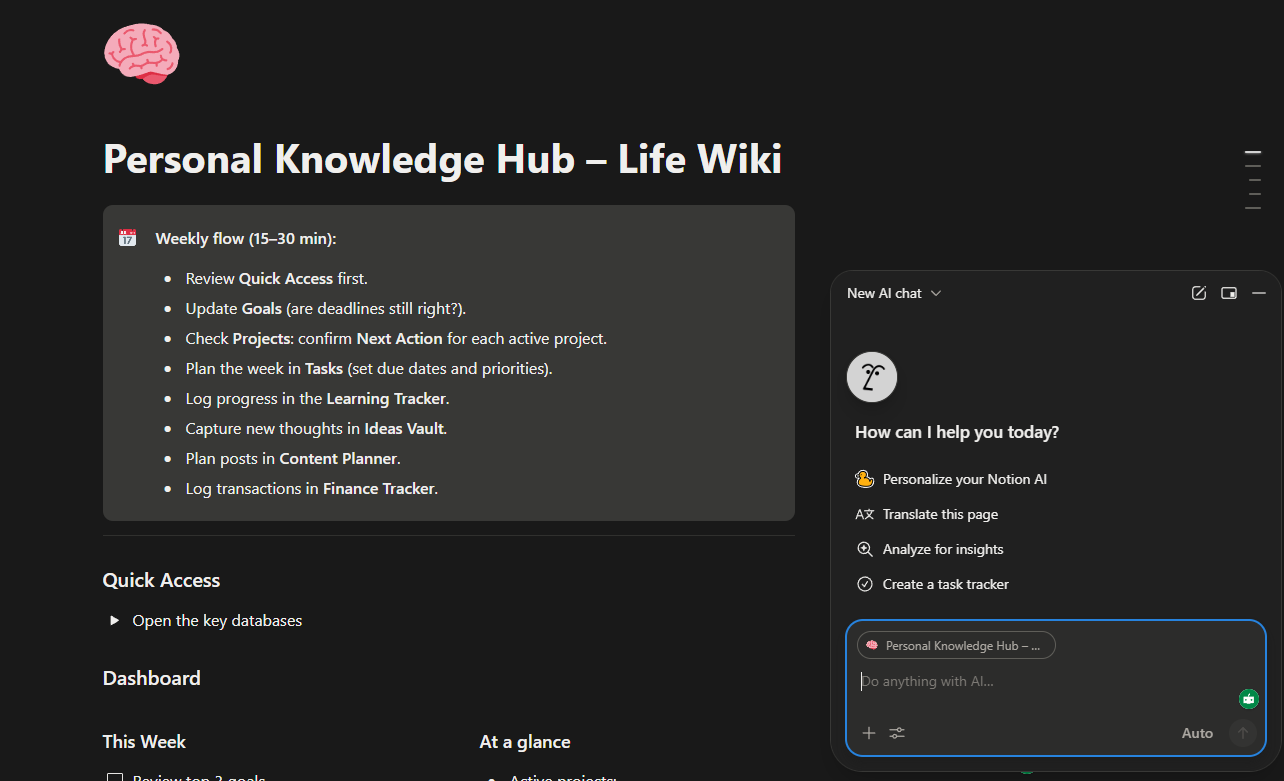Viewport: 1284px width, 781px height.
Task: Click the plus icon to add context
Action: 869,733
